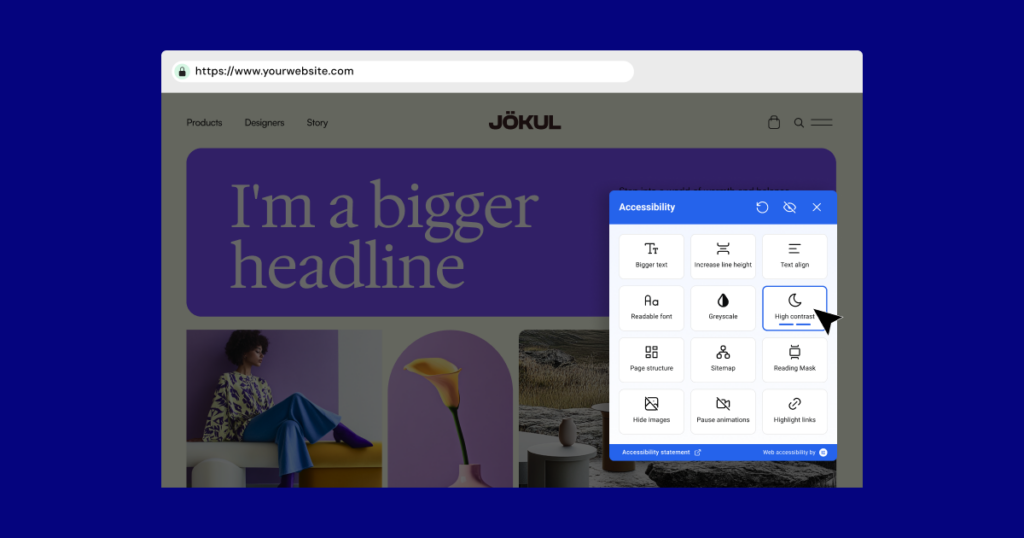Open the Sitemap tile

723,359
